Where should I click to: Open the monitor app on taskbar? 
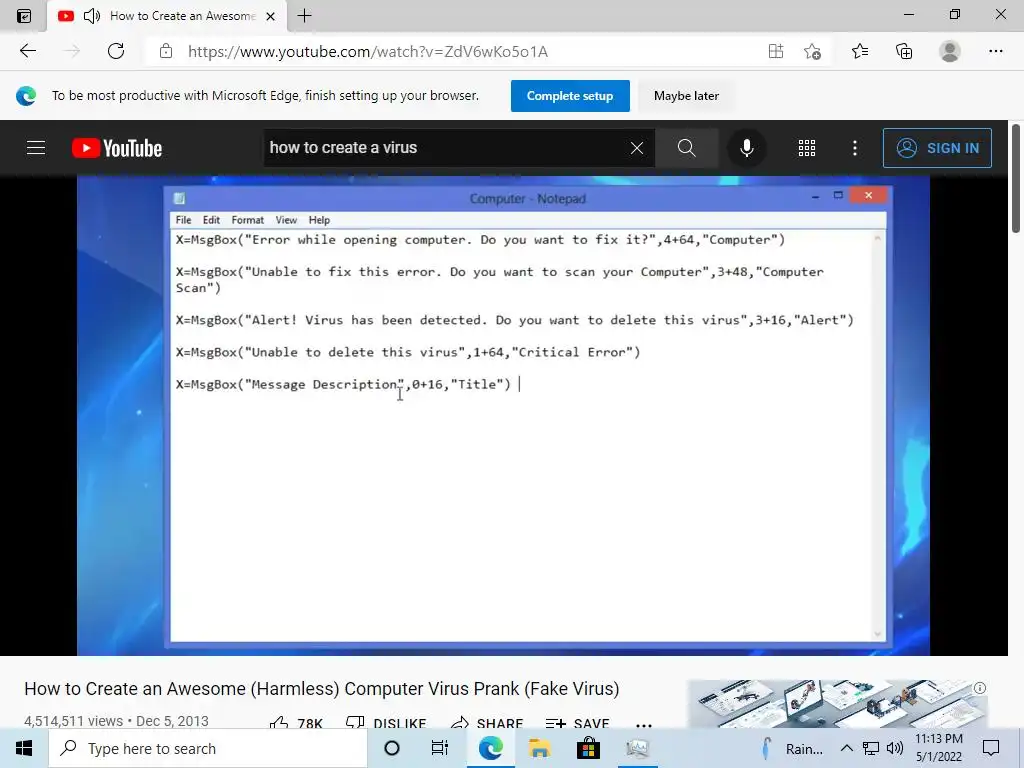[x=637, y=748]
